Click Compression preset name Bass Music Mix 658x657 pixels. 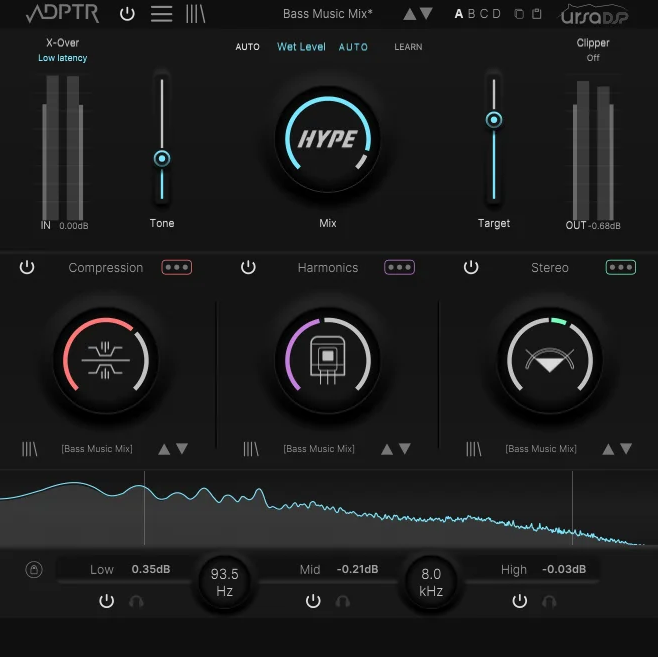[97, 449]
